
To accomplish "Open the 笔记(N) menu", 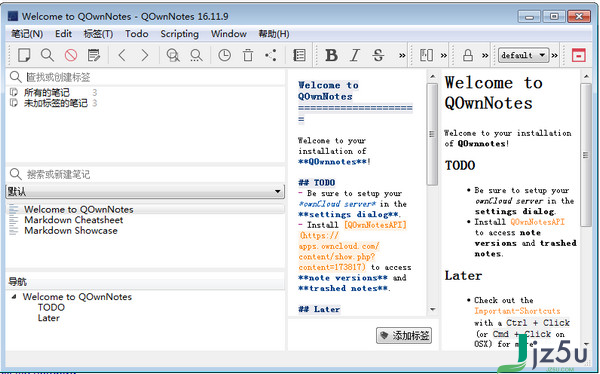I will [27, 34].
